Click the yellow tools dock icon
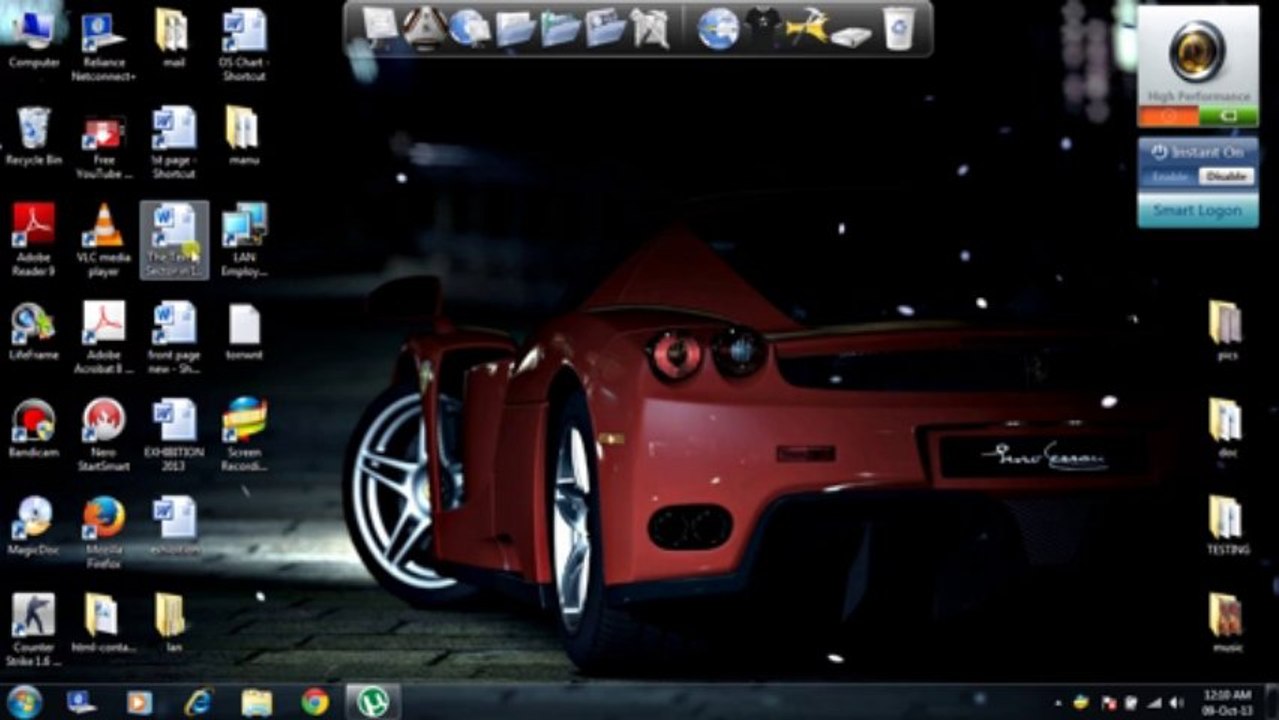 point(807,27)
